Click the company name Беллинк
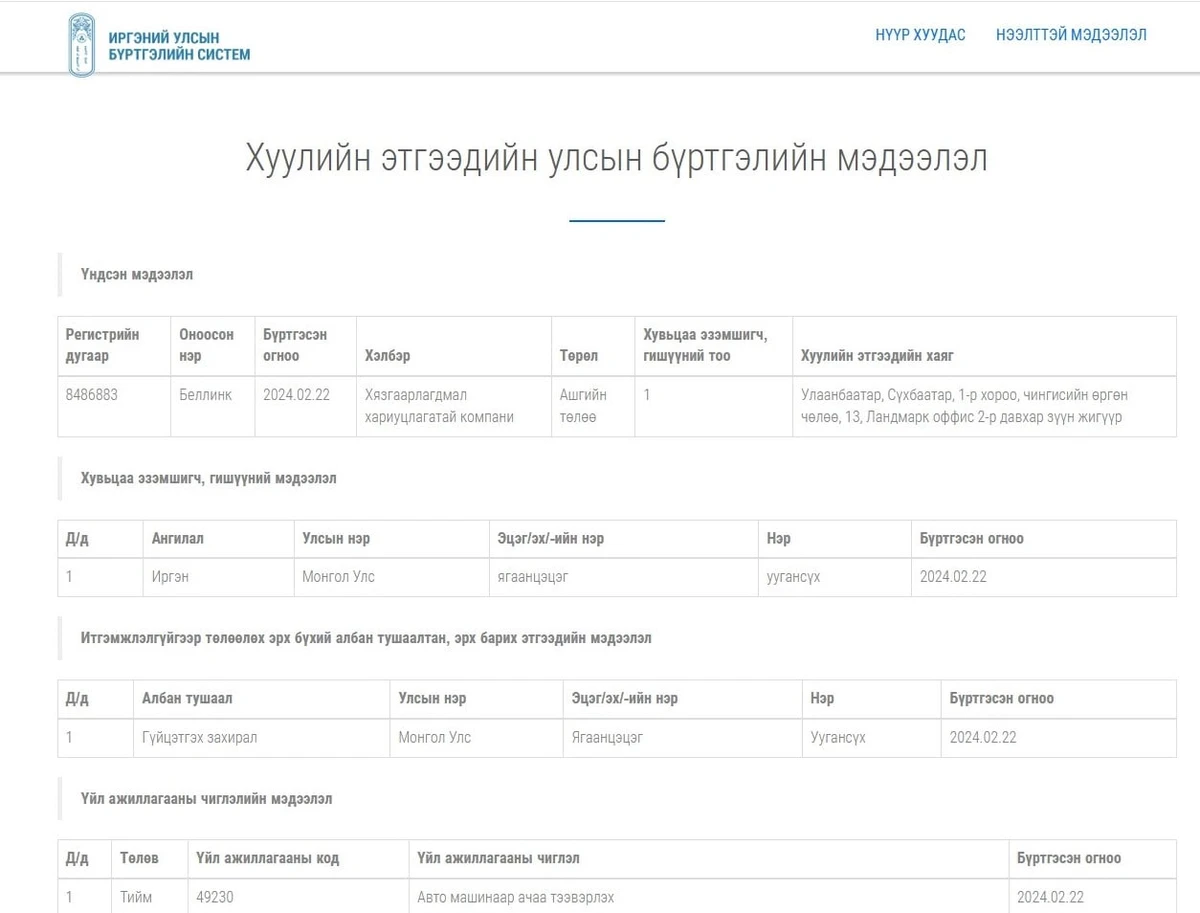 205,395
